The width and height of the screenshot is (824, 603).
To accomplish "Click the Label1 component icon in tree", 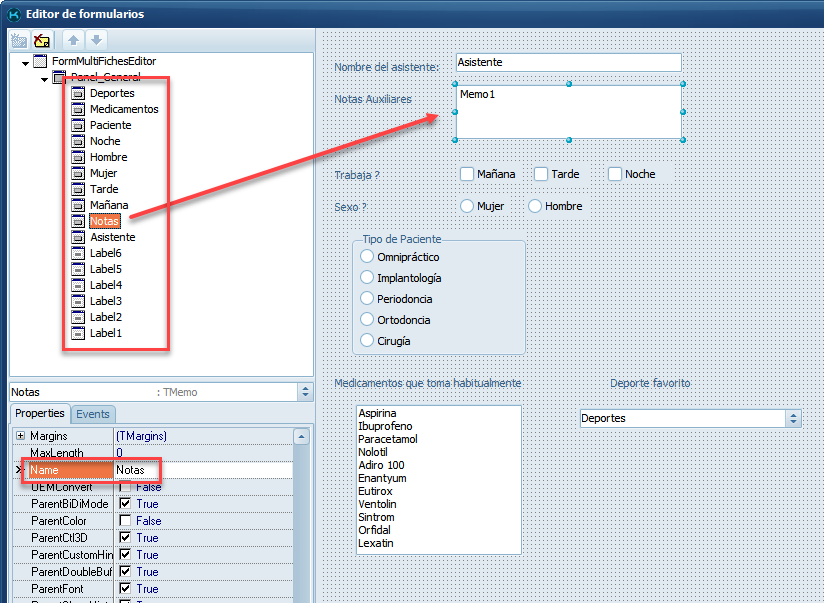I will [78, 333].
